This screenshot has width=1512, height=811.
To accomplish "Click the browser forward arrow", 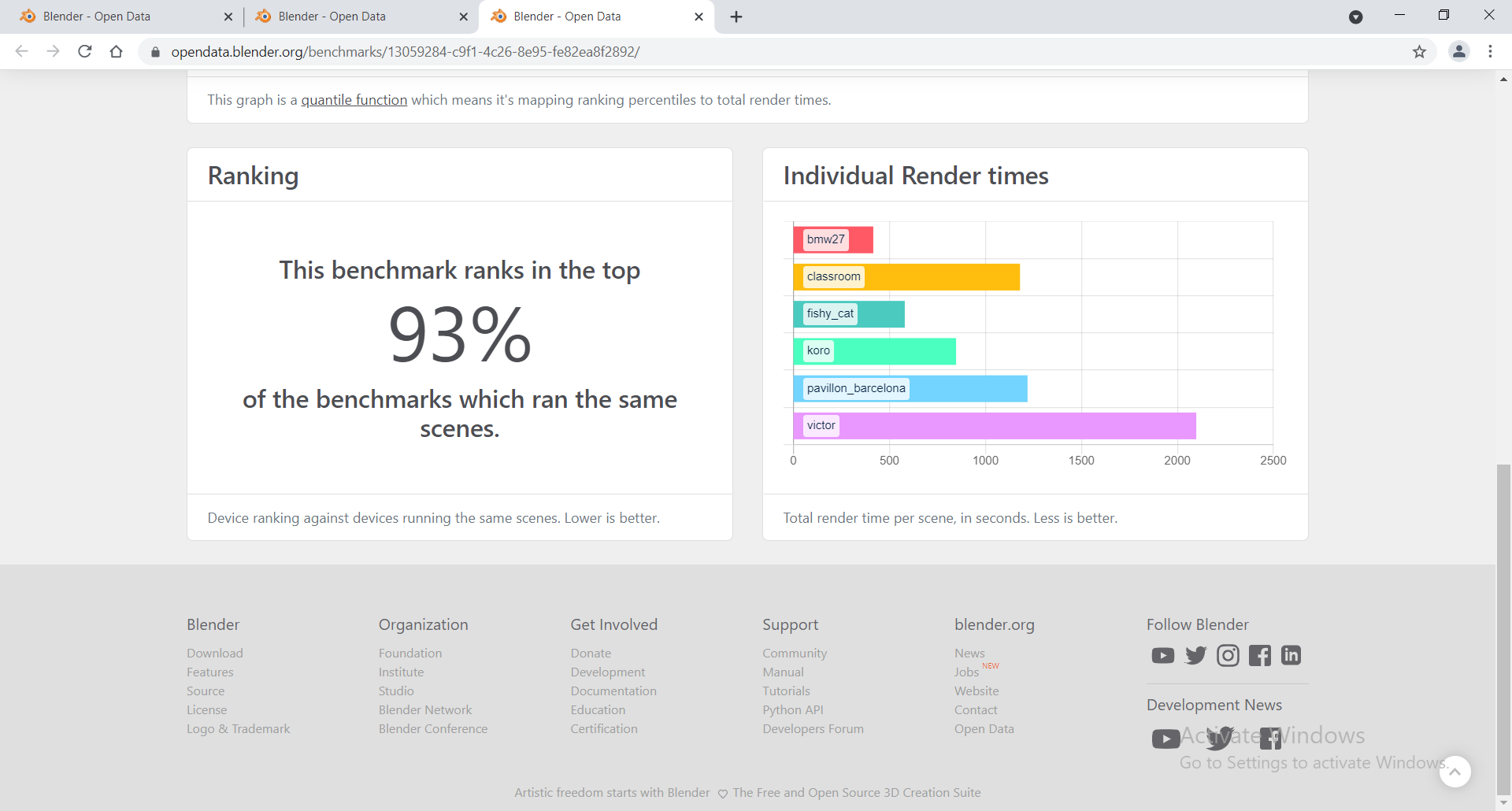I will (x=53, y=51).
